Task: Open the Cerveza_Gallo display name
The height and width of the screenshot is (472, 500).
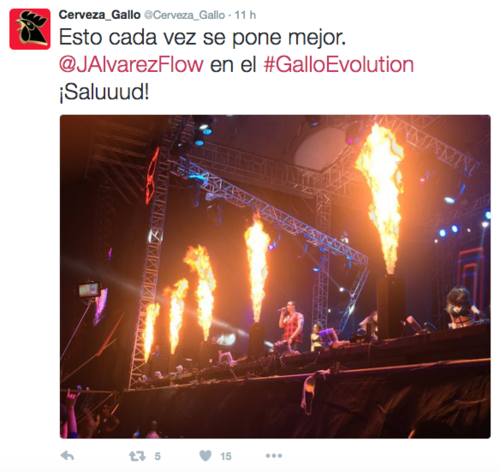Action: tap(99, 15)
